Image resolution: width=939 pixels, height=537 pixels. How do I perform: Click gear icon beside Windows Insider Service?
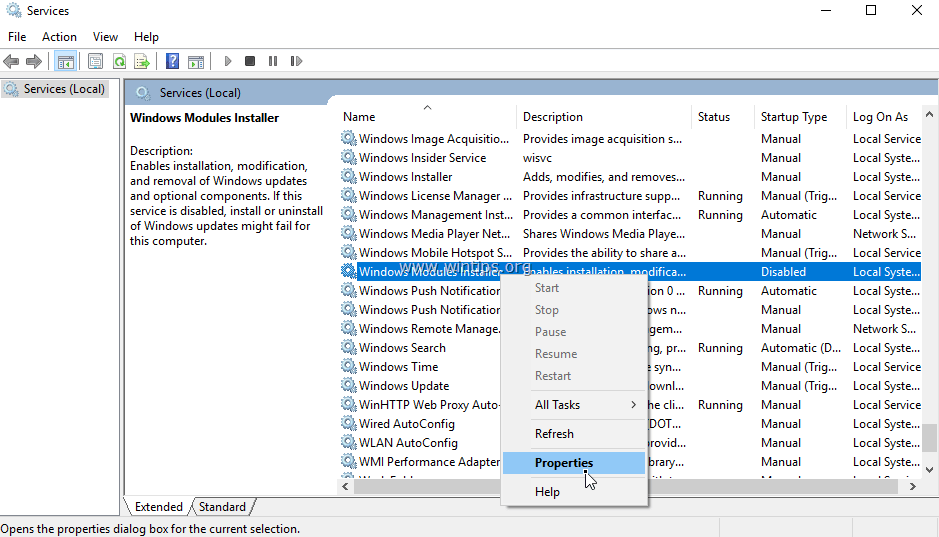(349, 157)
